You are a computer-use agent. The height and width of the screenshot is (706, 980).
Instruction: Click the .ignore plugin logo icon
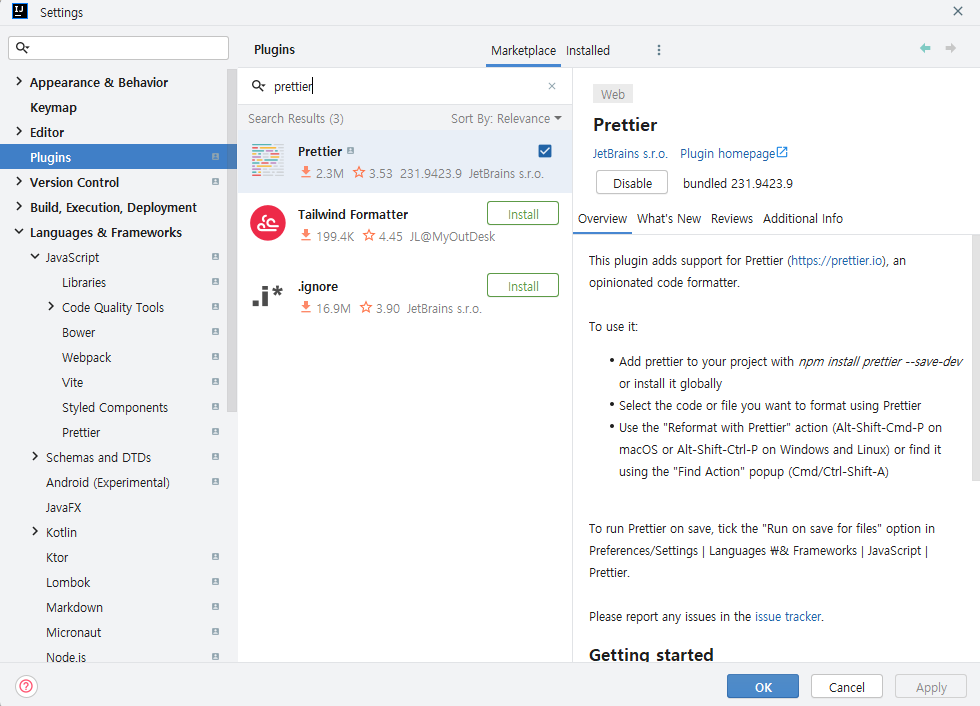coord(268,296)
